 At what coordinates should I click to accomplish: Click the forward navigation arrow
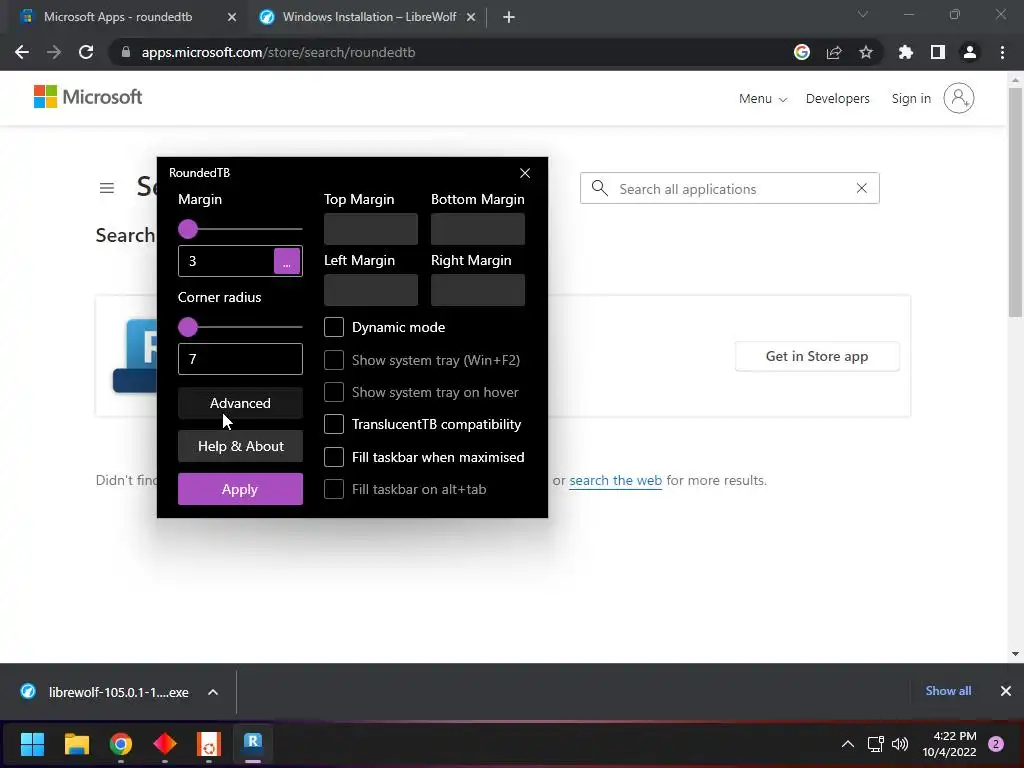[x=54, y=52]
